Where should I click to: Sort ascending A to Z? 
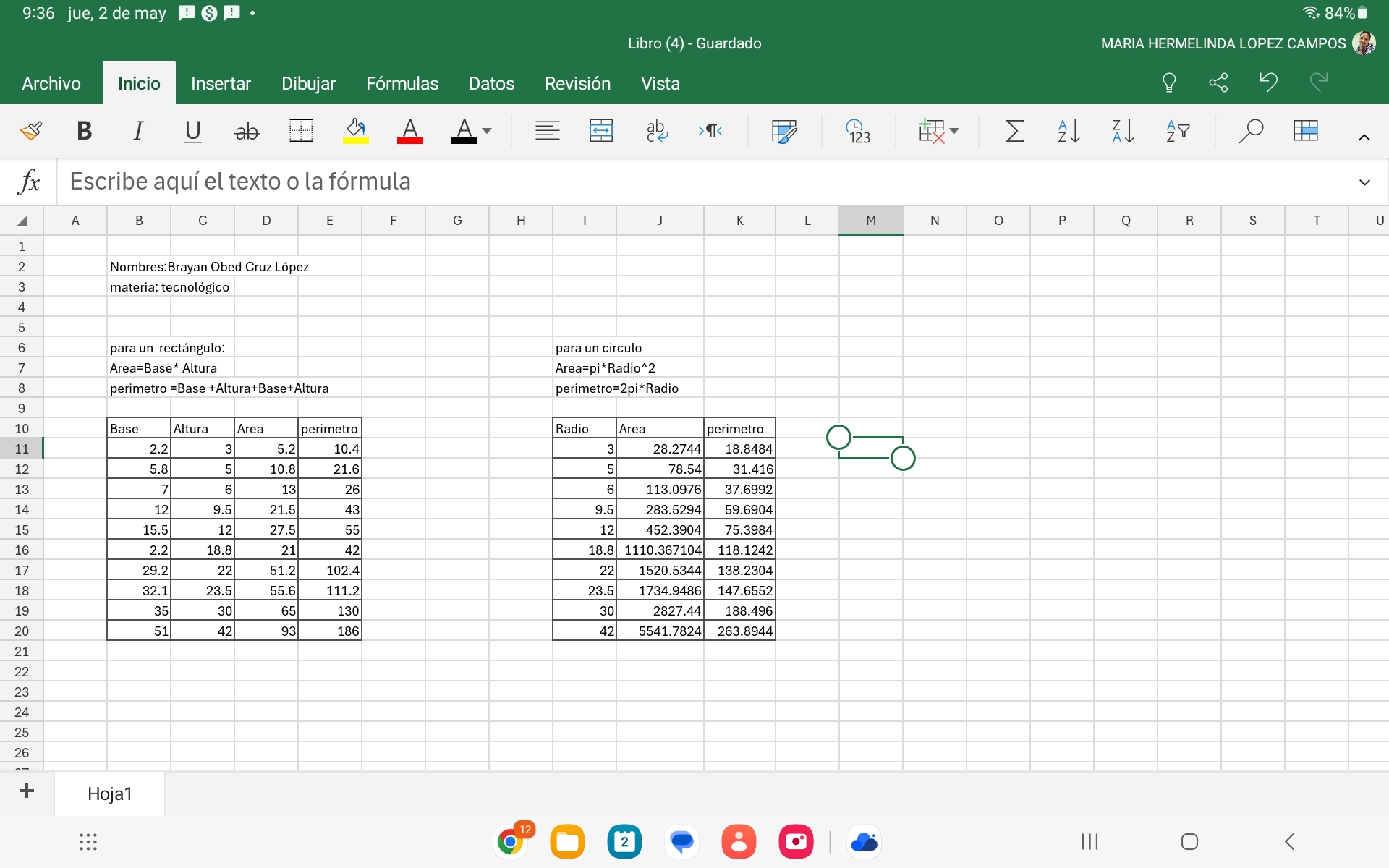pos(1069,131)
